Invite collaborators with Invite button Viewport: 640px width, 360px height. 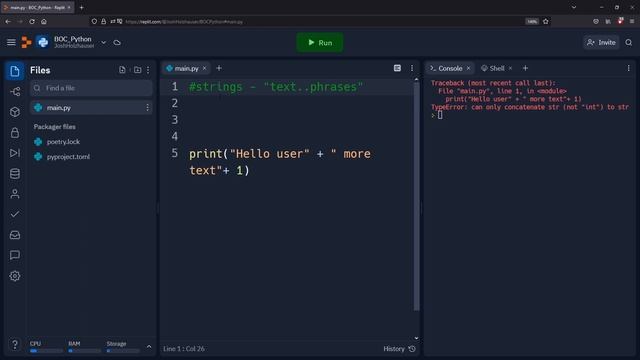tap(601, 42)
